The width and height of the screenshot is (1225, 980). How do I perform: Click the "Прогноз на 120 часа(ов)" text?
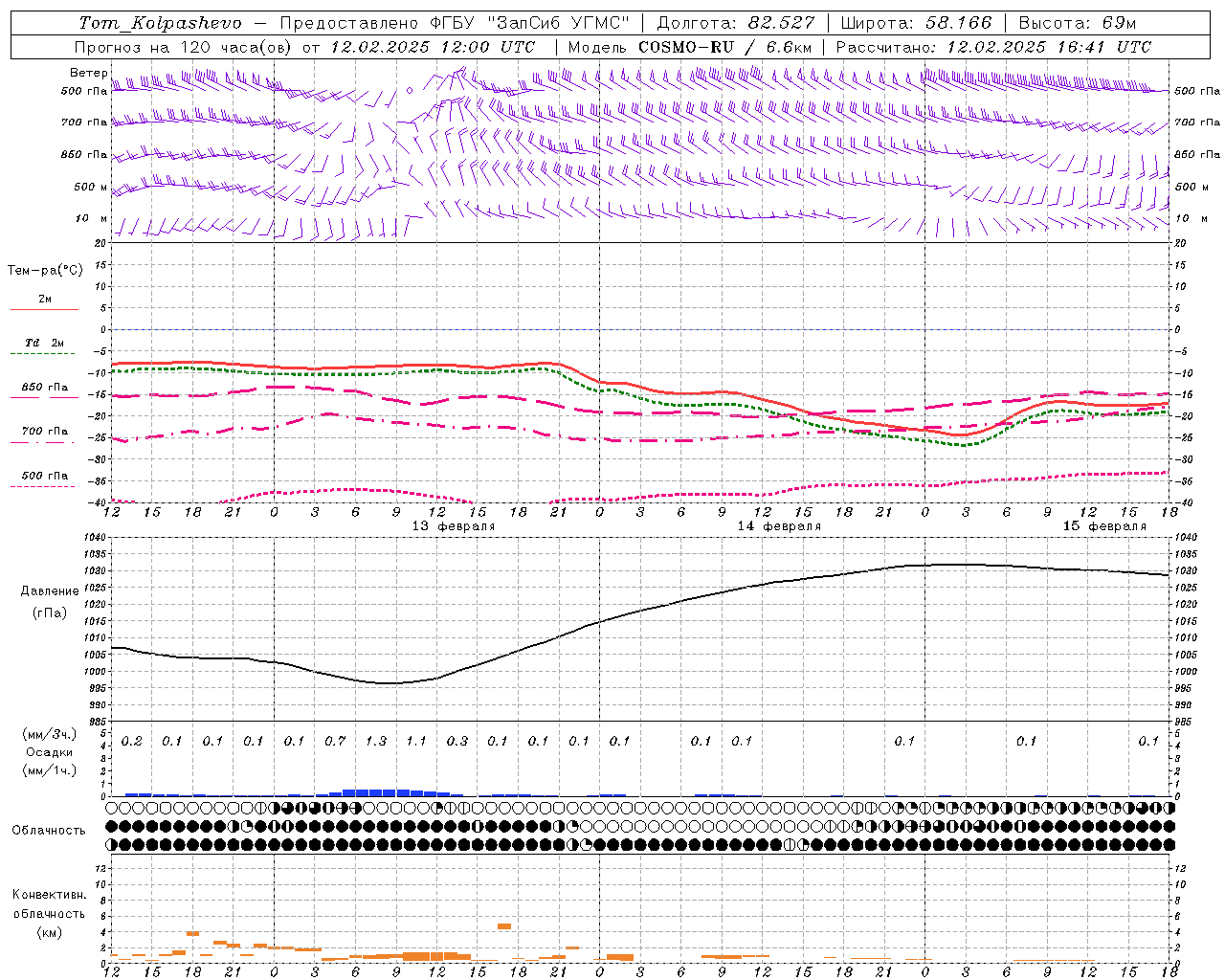coord(184,47)
